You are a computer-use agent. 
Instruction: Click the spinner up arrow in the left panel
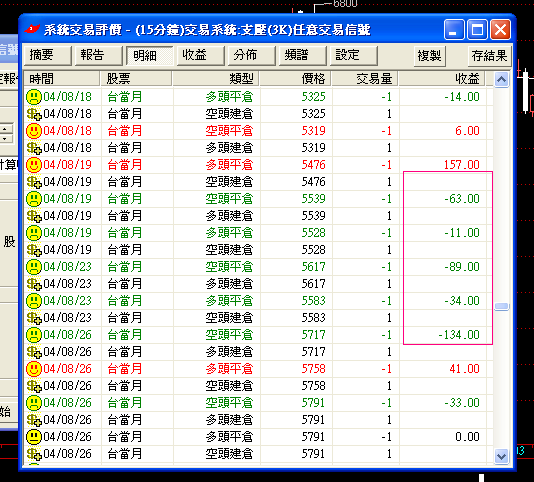(x=6, y=129)
